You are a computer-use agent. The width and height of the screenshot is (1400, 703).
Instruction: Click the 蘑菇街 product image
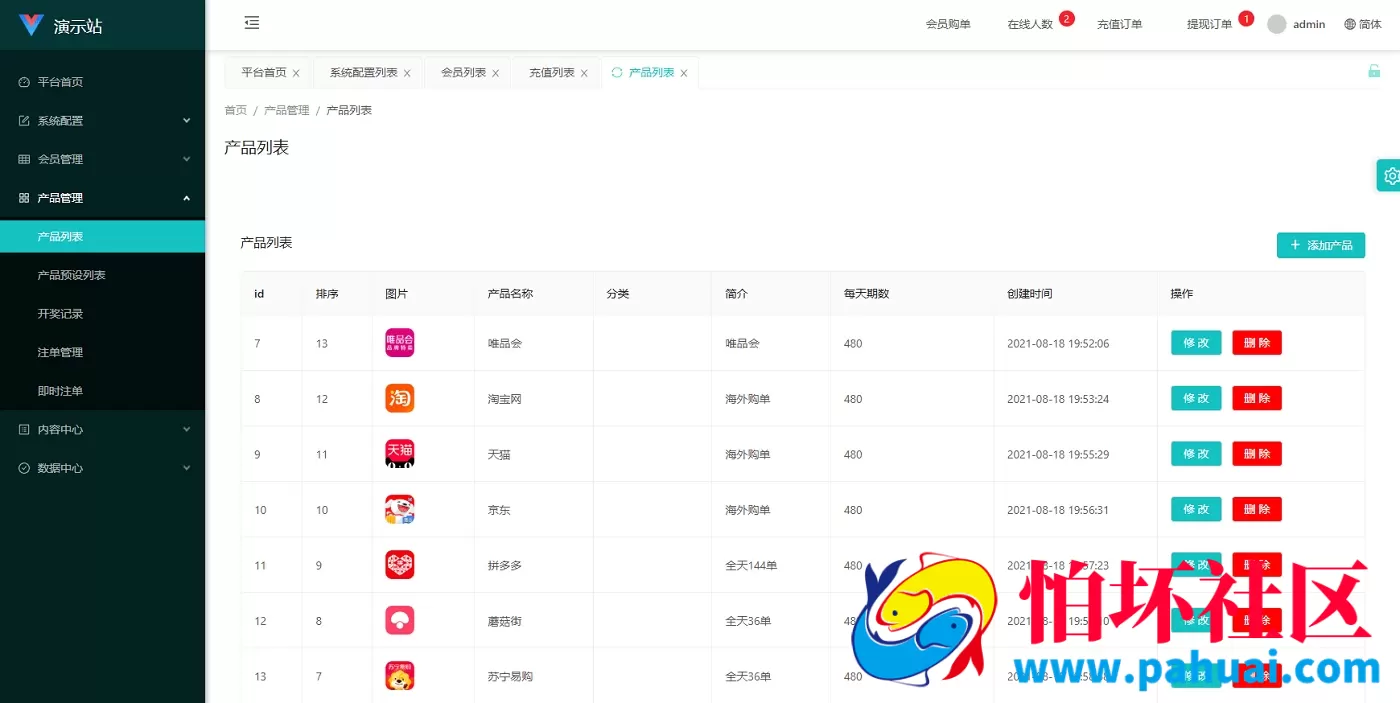click(400, 621)
